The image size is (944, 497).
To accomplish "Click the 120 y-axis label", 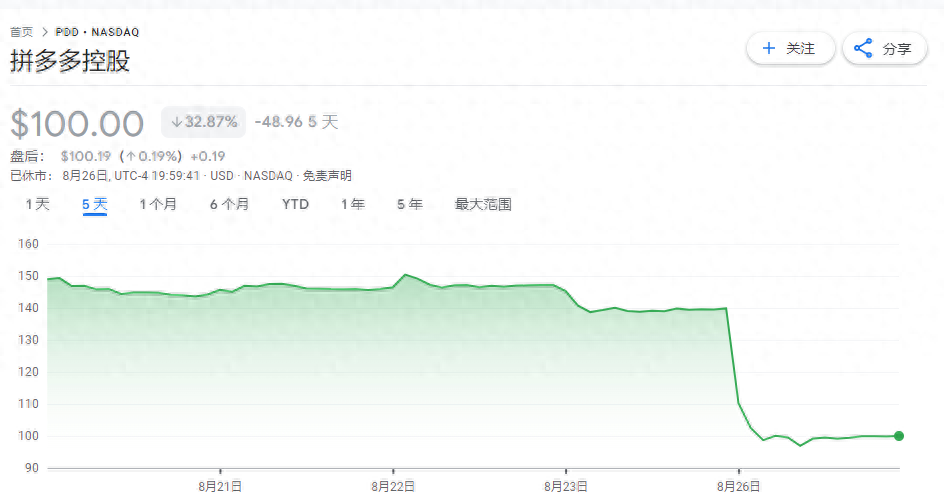I will coord(28,371).
